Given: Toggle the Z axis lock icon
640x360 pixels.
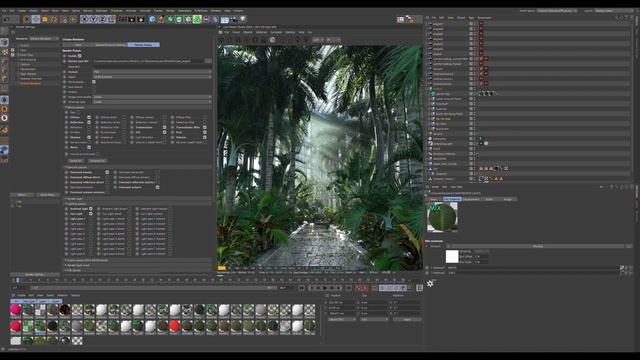Looking at the screenshot, I should pos(102,19).
